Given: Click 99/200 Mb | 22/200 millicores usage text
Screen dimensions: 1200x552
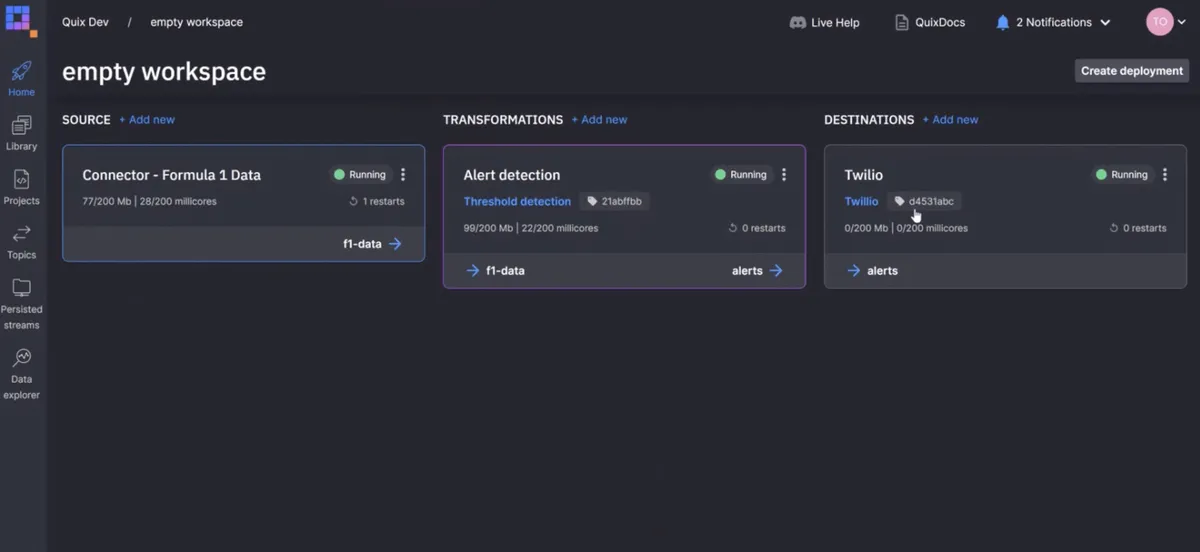Looking at the screenshot, I should pos(530,229).
